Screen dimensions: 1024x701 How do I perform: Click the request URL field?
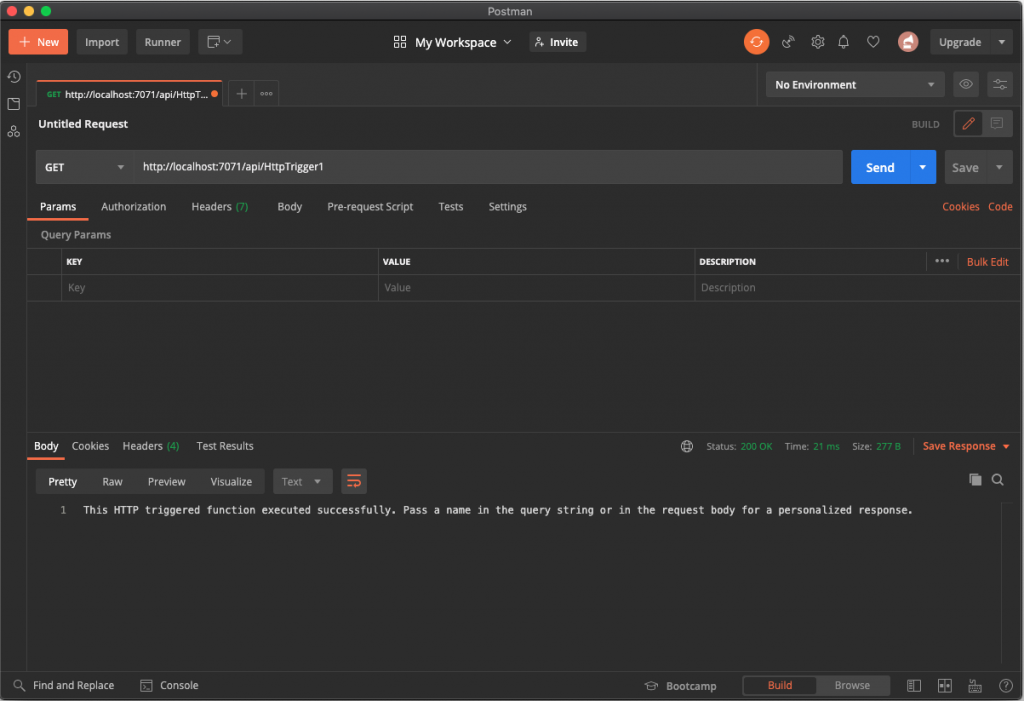(x=488, y=167)
